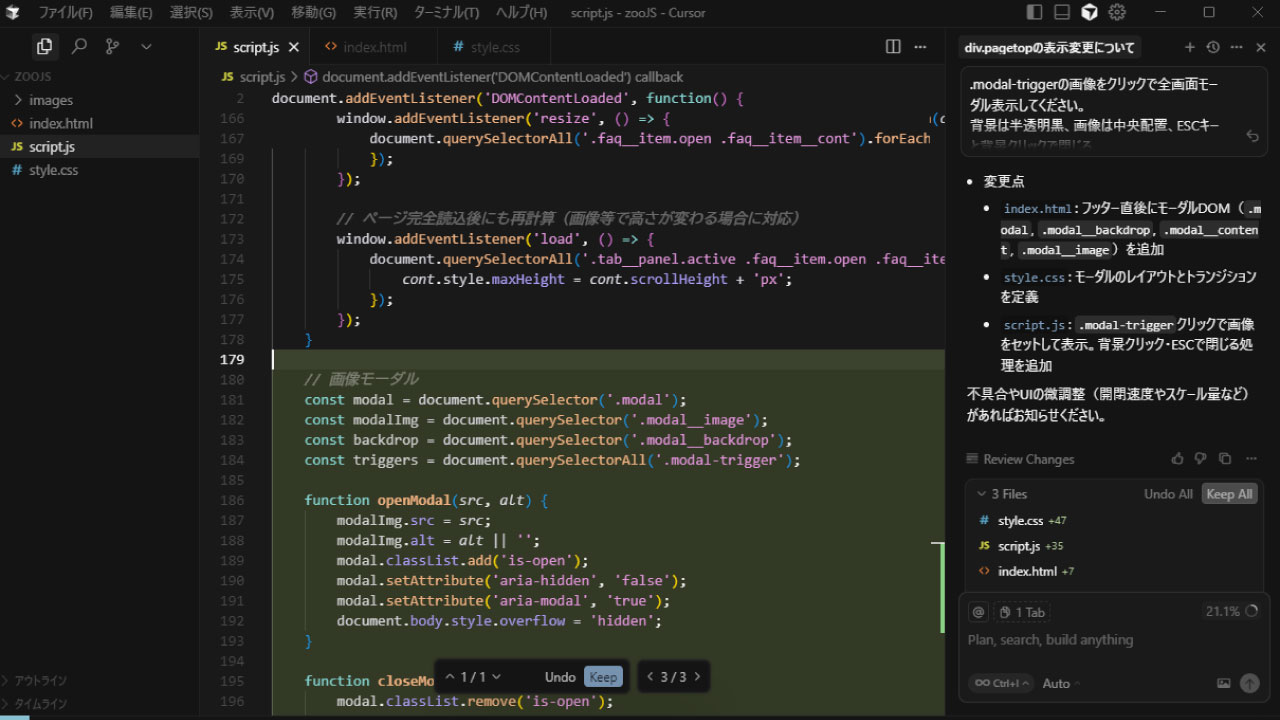The width and height of the screenshot is (1280, 720).
Task: Go to the next file arrow beside 3 / 3
Action: click(697, 677)
